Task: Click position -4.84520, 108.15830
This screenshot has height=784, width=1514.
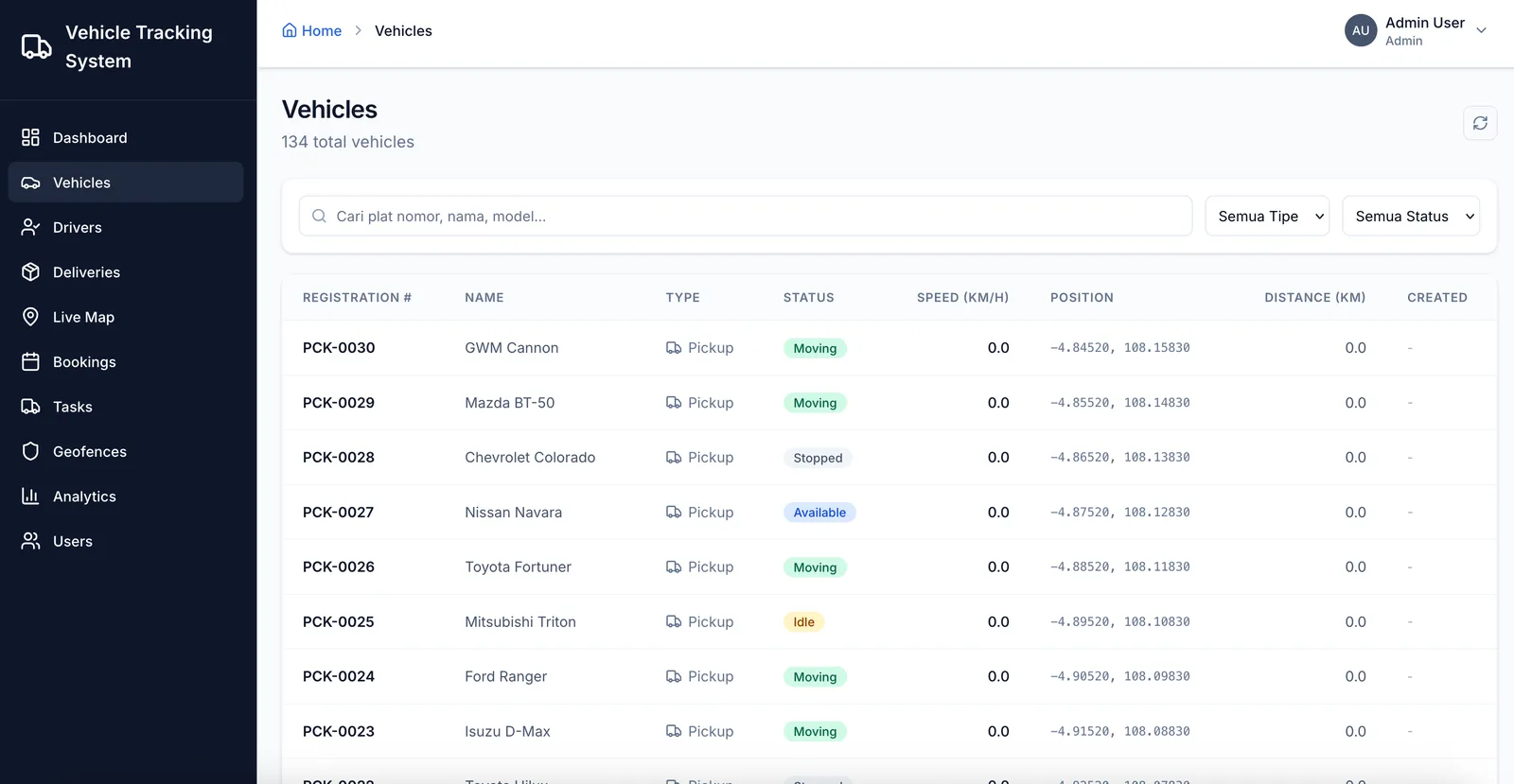Action: pyautogui.click(x=1120, y=348)
